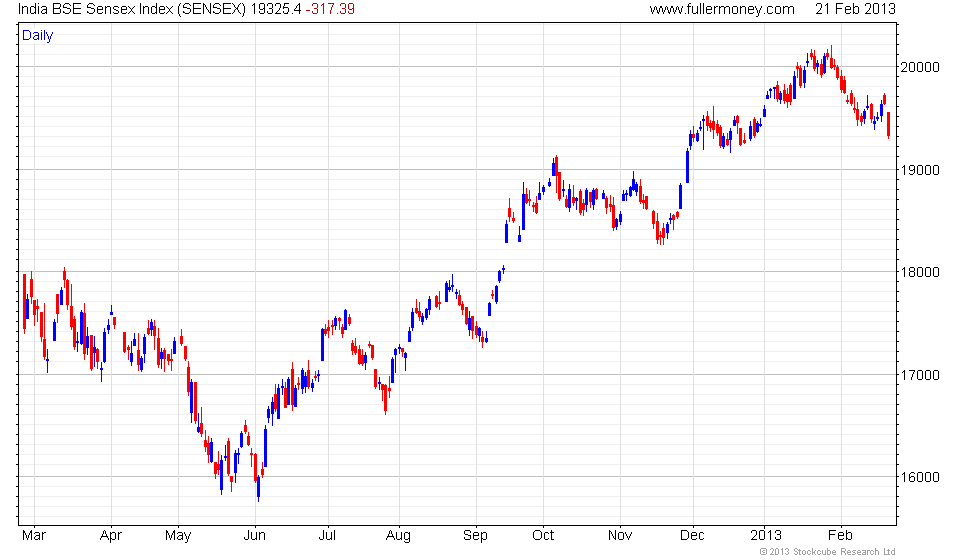Click the 'Jun' month label
Screen dimensions: 980x560
point(254,536)
